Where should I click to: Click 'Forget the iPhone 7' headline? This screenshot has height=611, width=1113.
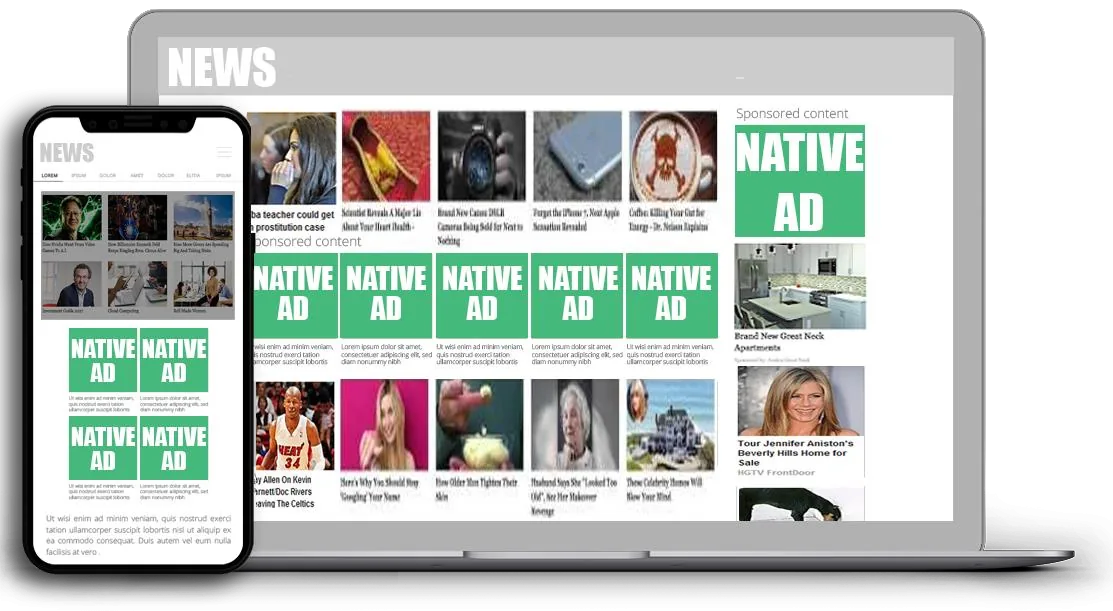tap(576, 219)
